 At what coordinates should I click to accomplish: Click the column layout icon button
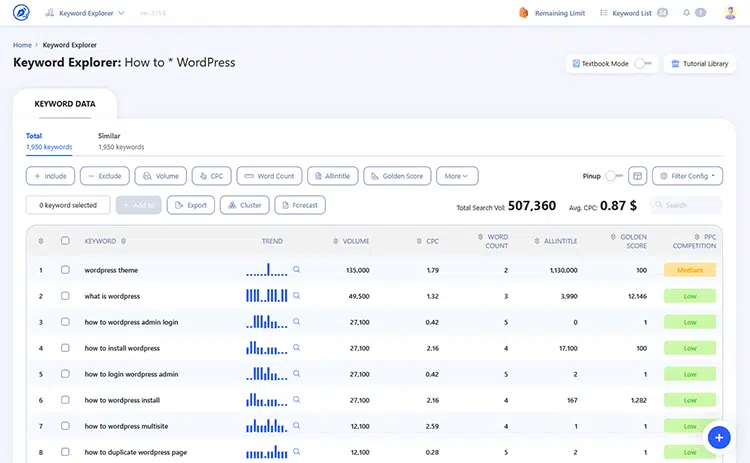point(637,176)
